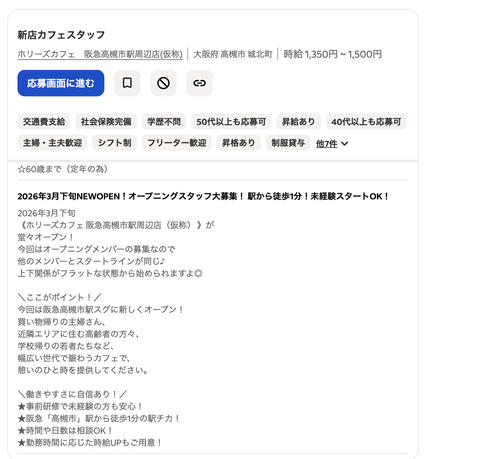This screenshot has height=459, width=500.
Task: Open the ホリーズカフェ 阪急高槻市駅周辺店(仮称) company link
Action: click(100, 54)
